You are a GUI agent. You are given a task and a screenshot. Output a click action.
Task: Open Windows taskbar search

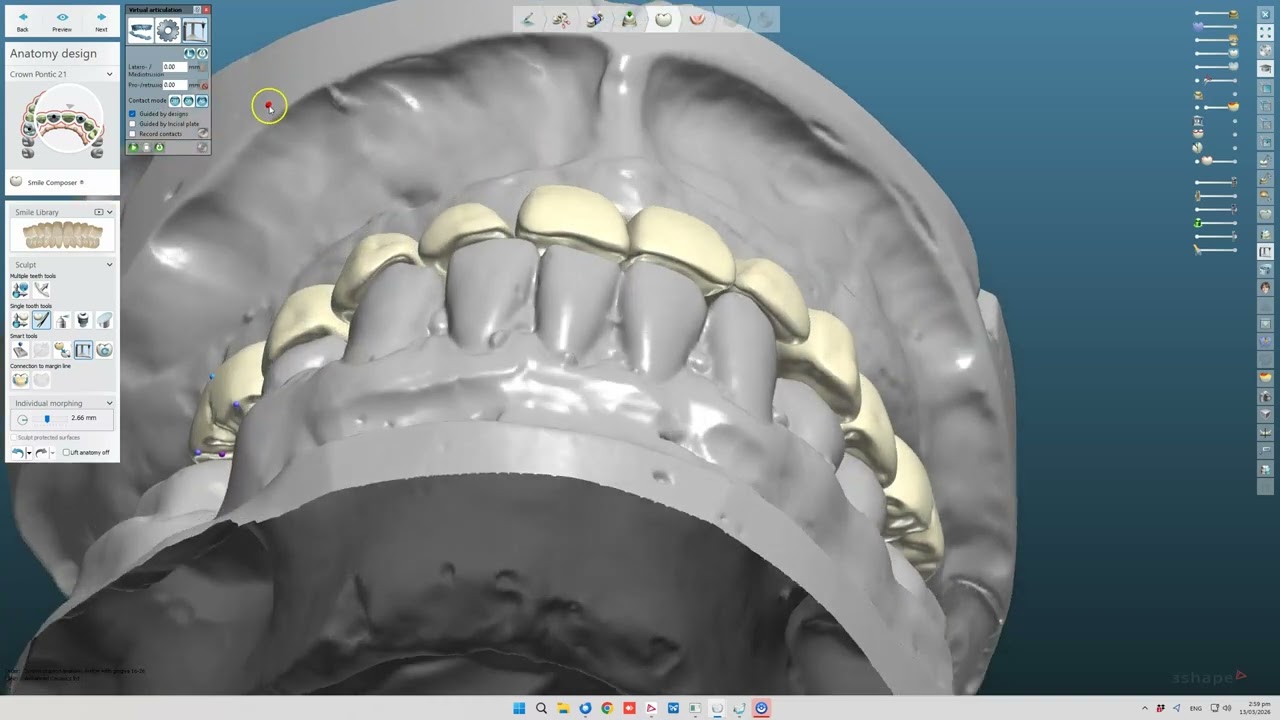click(x=541, y=708)
